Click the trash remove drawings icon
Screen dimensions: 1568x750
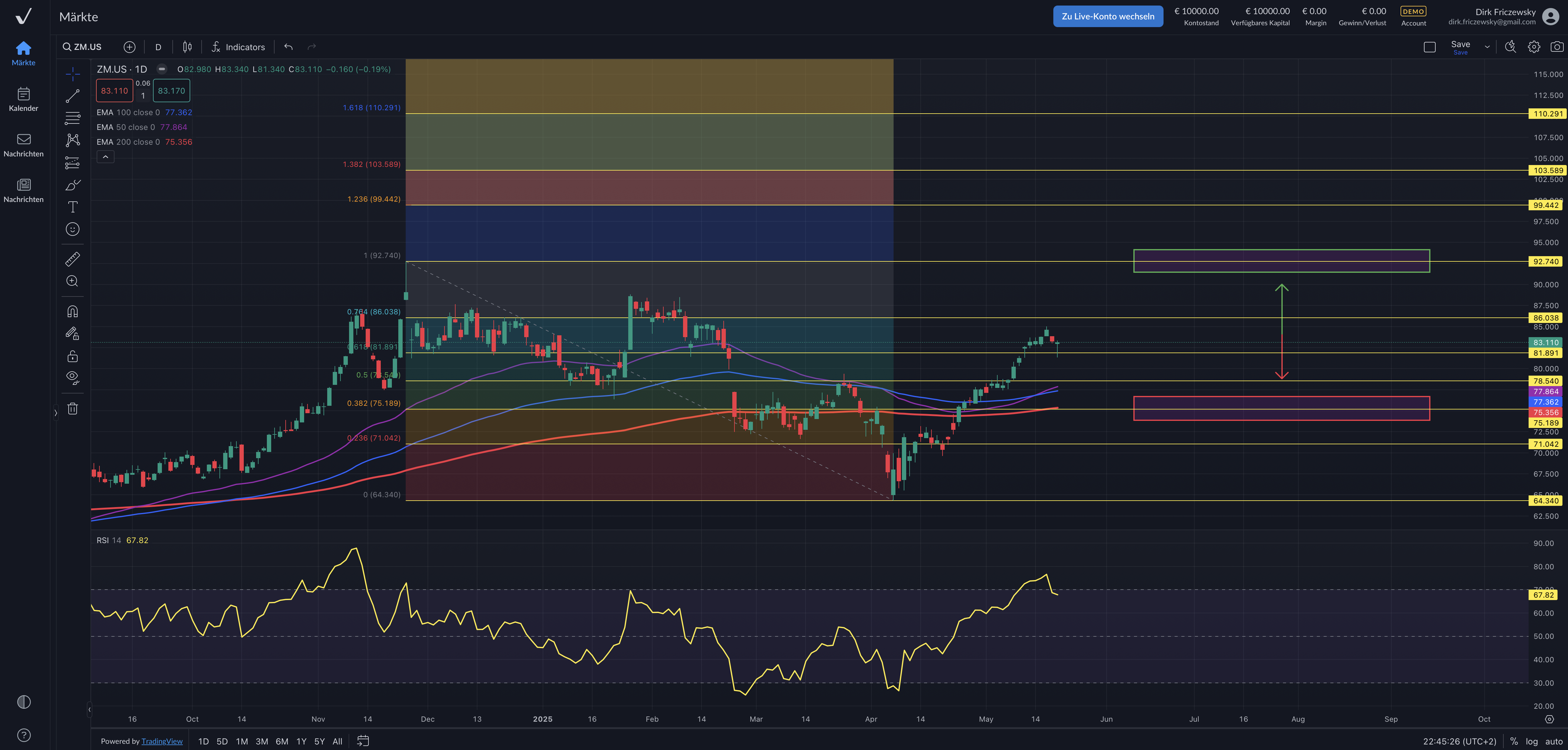[x=72, y=409]
